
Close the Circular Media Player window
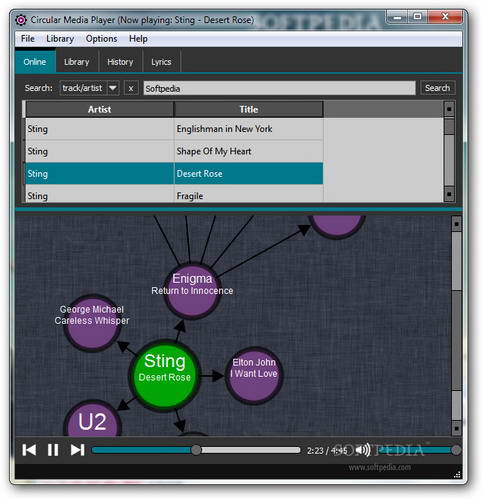(445, 17)
